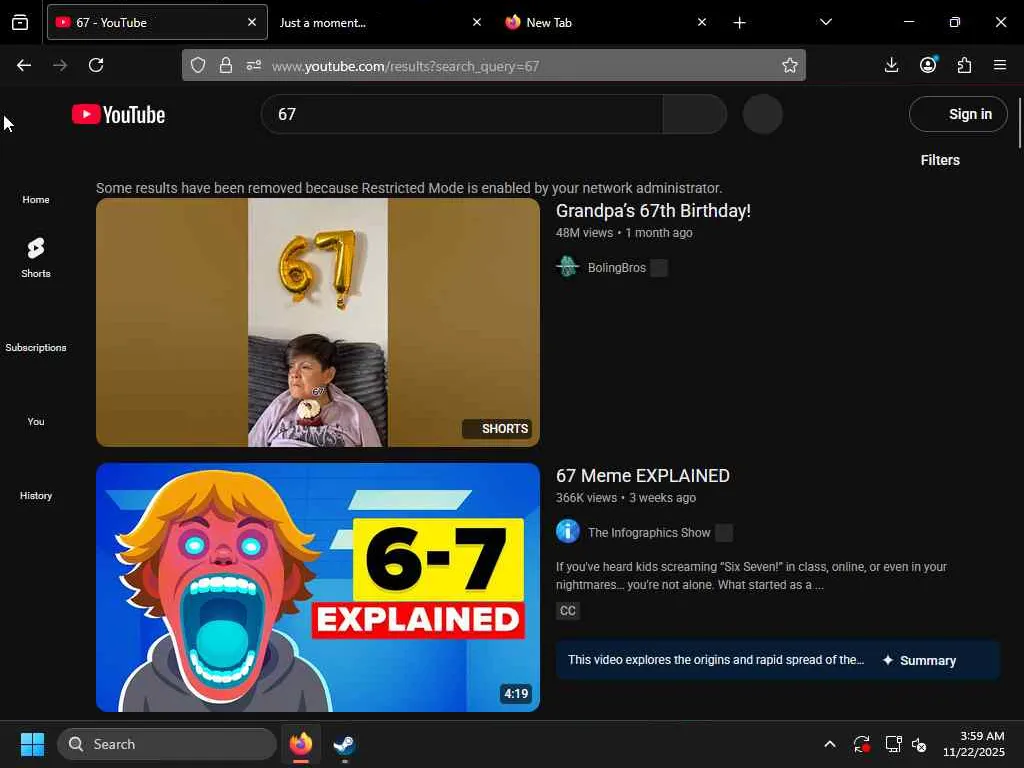Open a new tab with plus icon

(x=739, y=23)
